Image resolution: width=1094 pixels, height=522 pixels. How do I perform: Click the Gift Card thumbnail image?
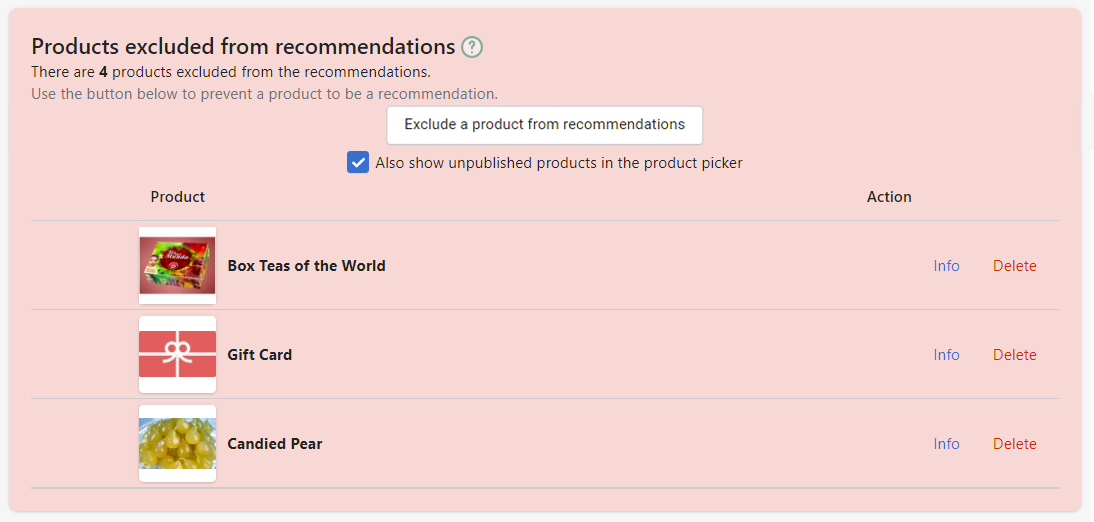[177, 354]
